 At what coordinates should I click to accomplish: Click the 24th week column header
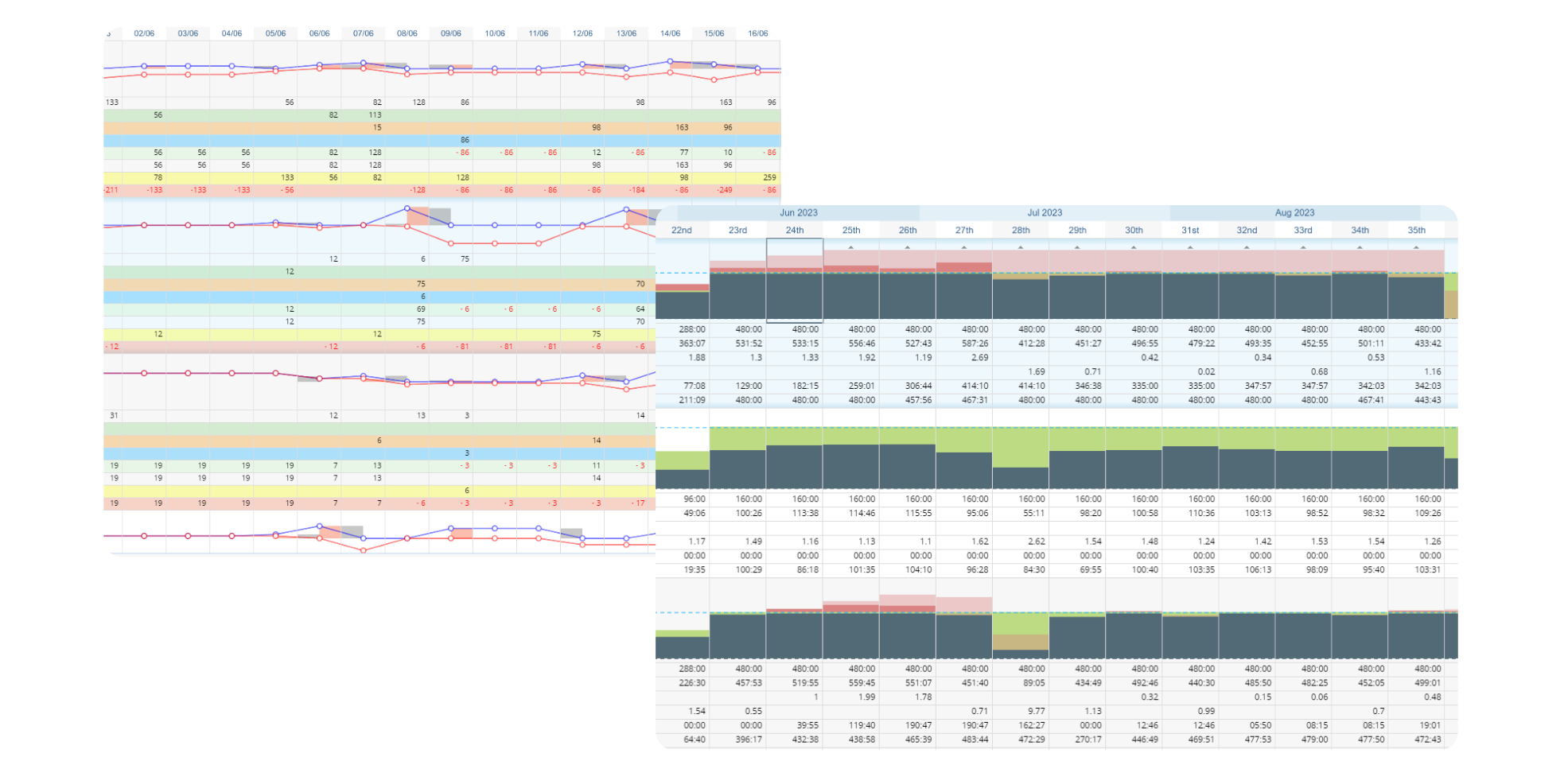(794, 230)
